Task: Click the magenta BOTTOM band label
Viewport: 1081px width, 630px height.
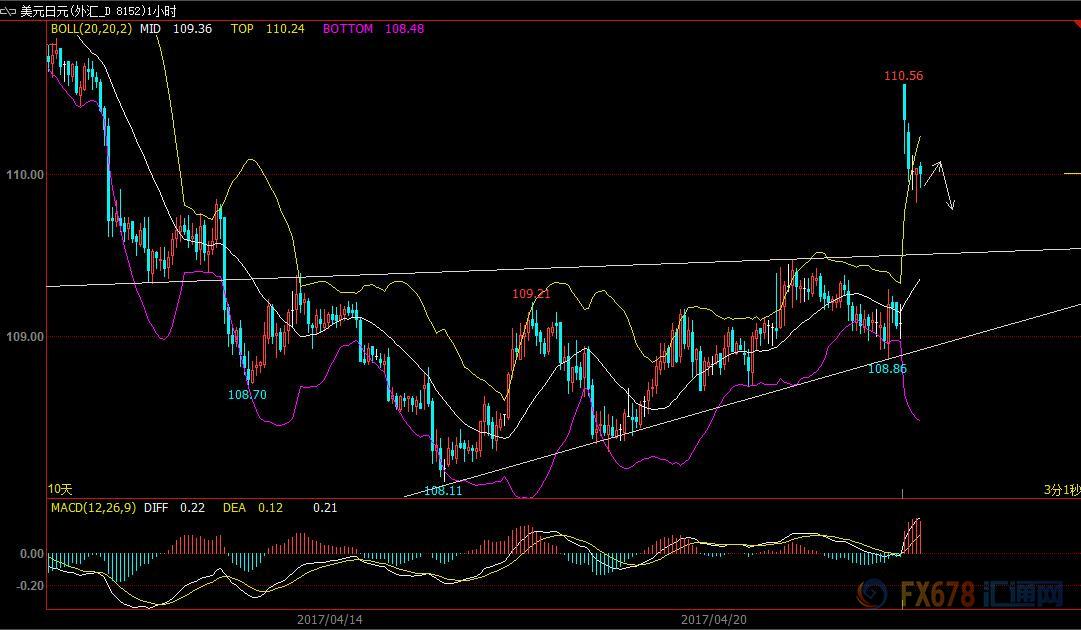Action: [x=347, y=29]
